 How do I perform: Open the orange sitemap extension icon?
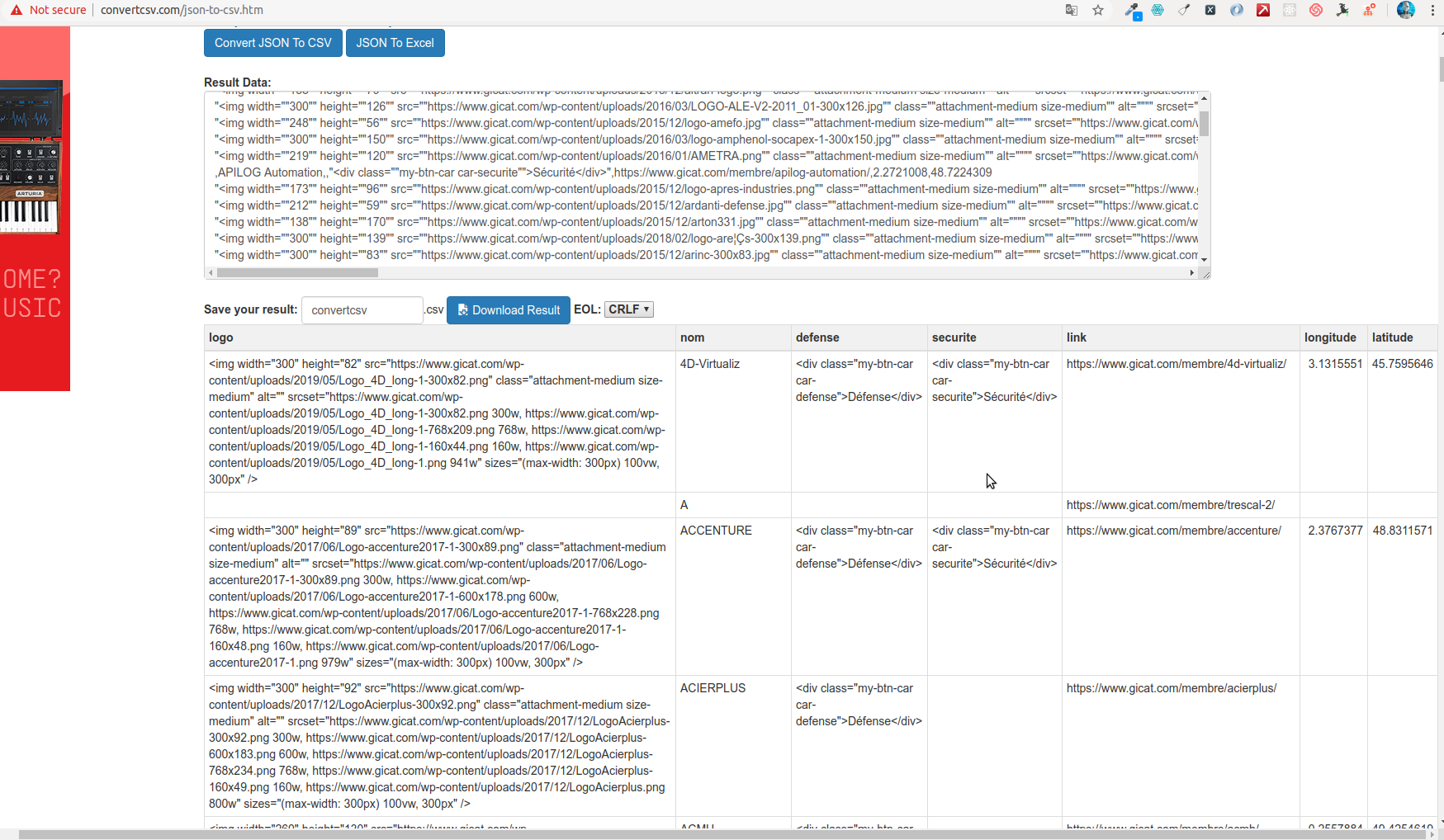pos(1369,11)
